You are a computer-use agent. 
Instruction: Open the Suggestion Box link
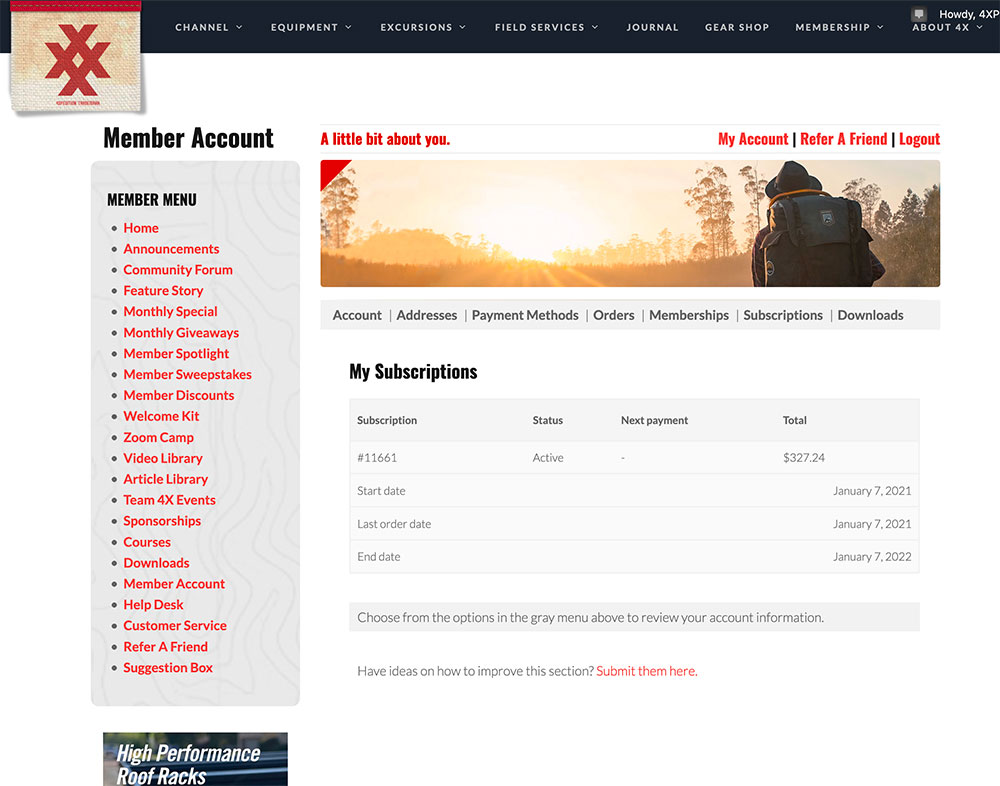click(168, 668)
